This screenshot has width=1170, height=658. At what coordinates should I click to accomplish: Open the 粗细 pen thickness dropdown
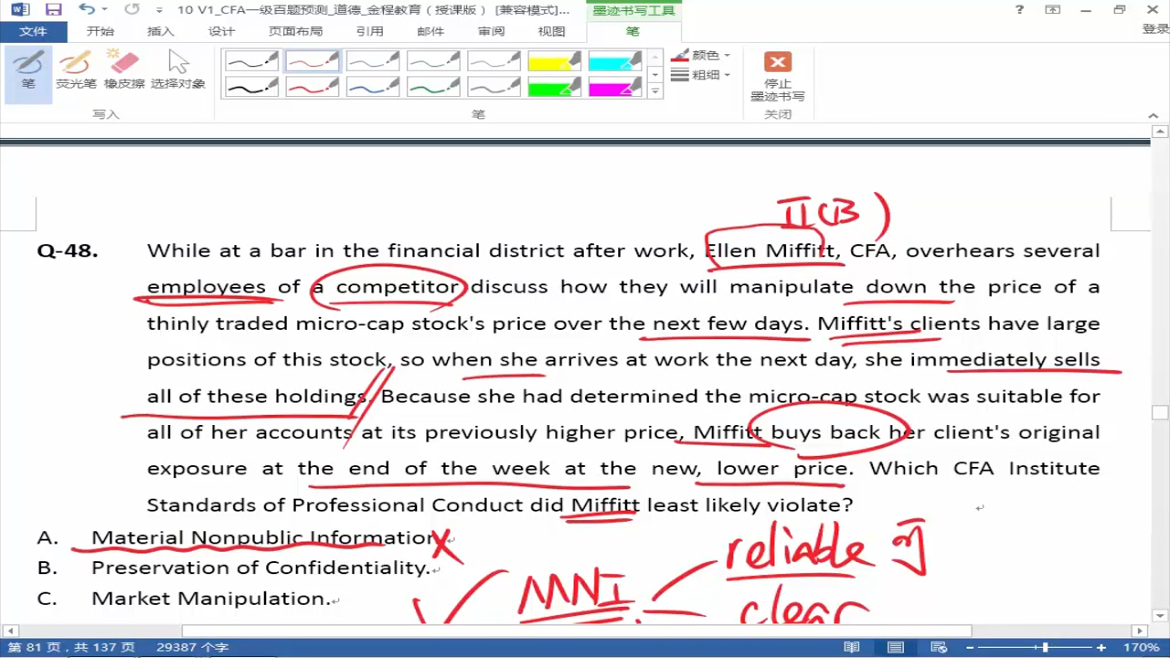pyautogui.click(x=701, y=75)
